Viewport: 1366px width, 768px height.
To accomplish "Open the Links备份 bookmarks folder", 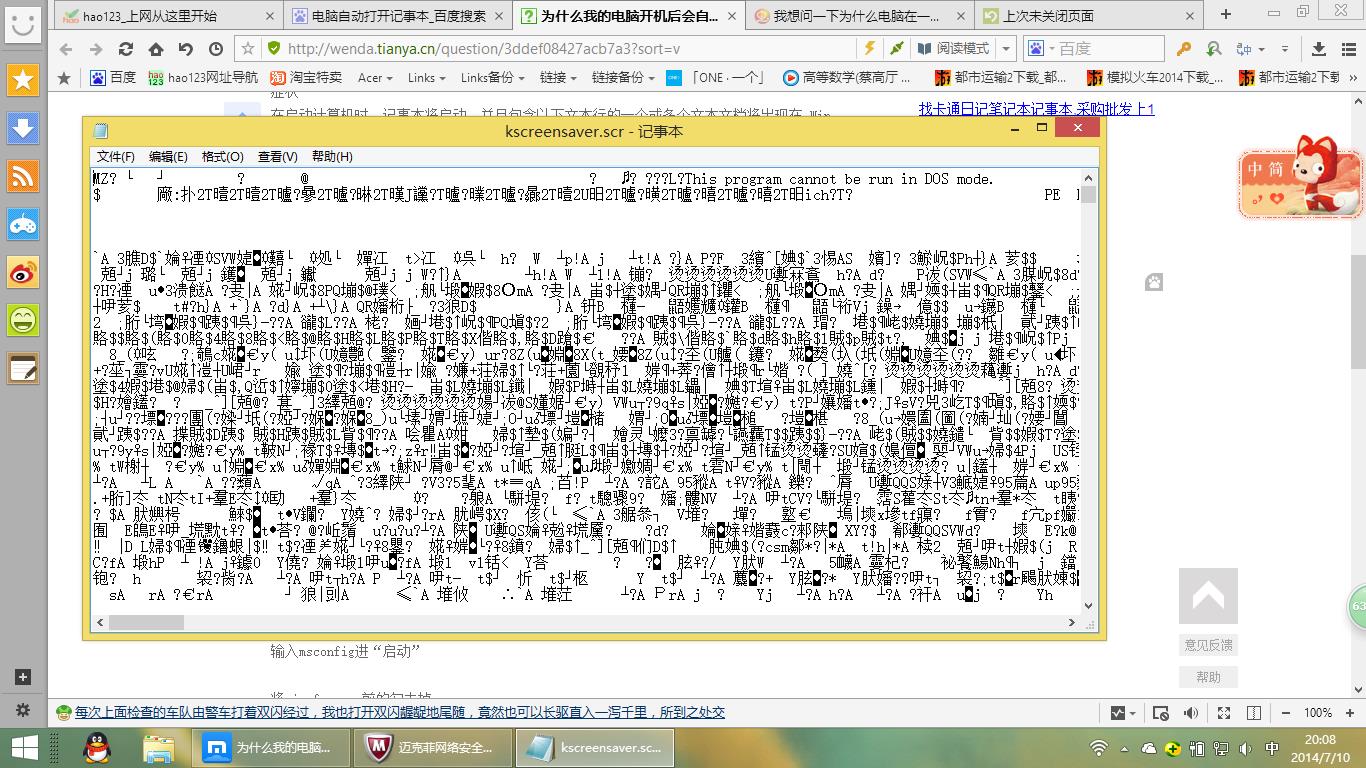I will 493,77.
